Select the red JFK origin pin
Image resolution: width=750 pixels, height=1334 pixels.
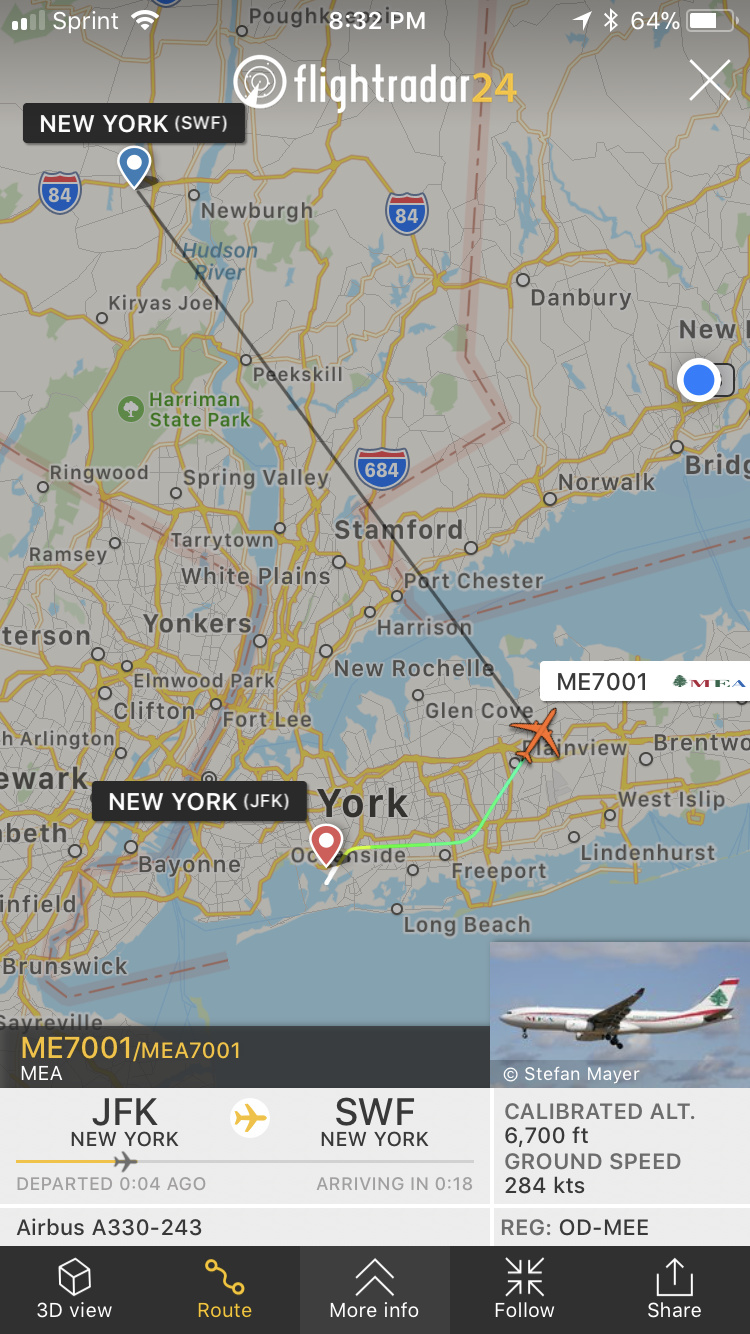pyautogui.click(x=326, y=845)
